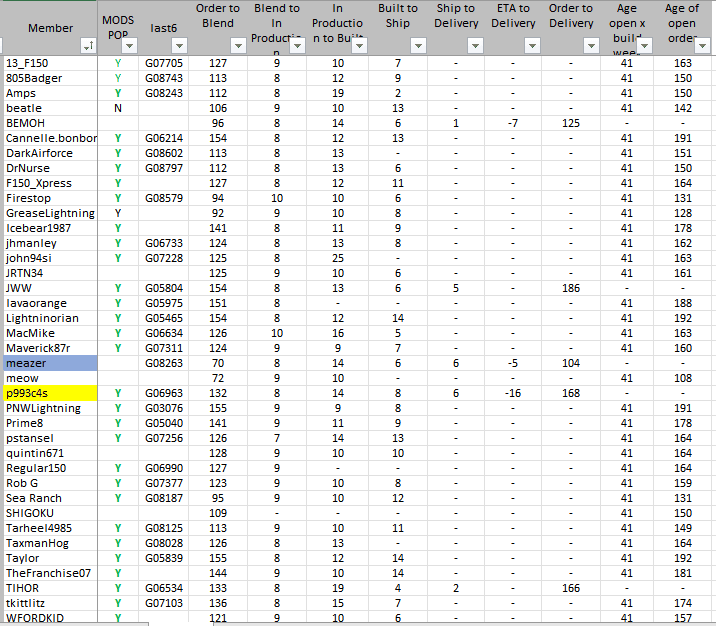The height and width of the screenshot is (626, 716).
Task: Click the TIHOR member name cell
Action: (x=50, y=588)
